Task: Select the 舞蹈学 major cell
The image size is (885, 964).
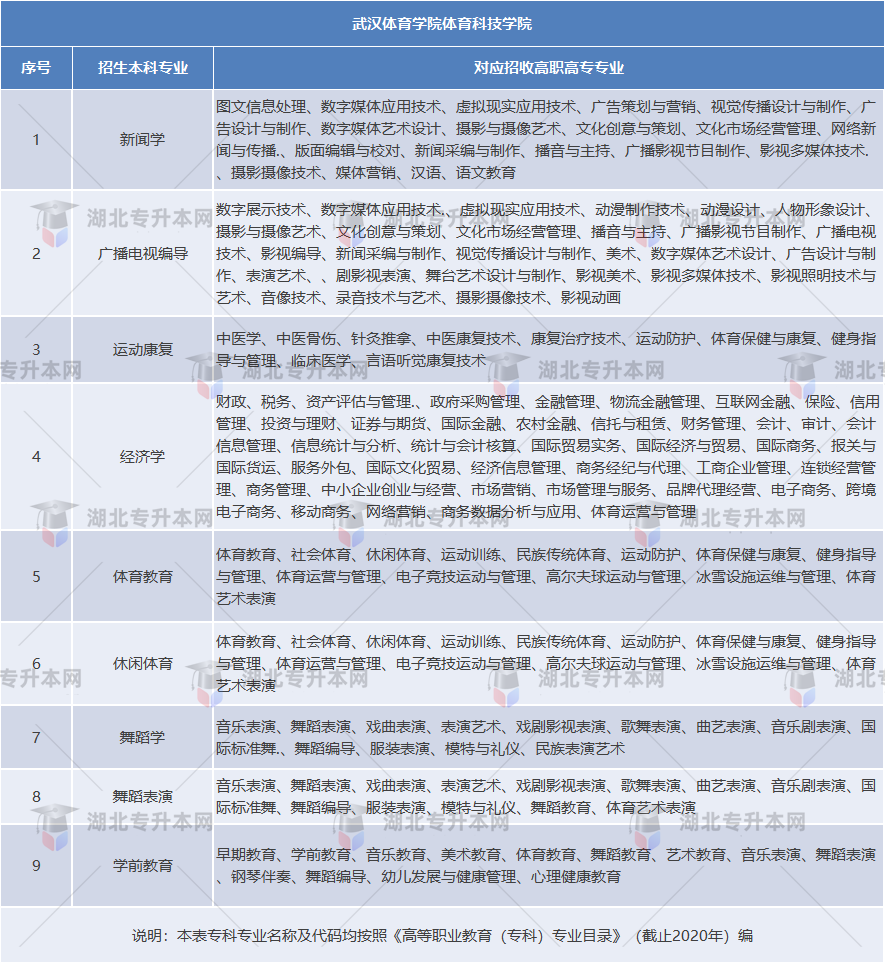Action: 143,737
